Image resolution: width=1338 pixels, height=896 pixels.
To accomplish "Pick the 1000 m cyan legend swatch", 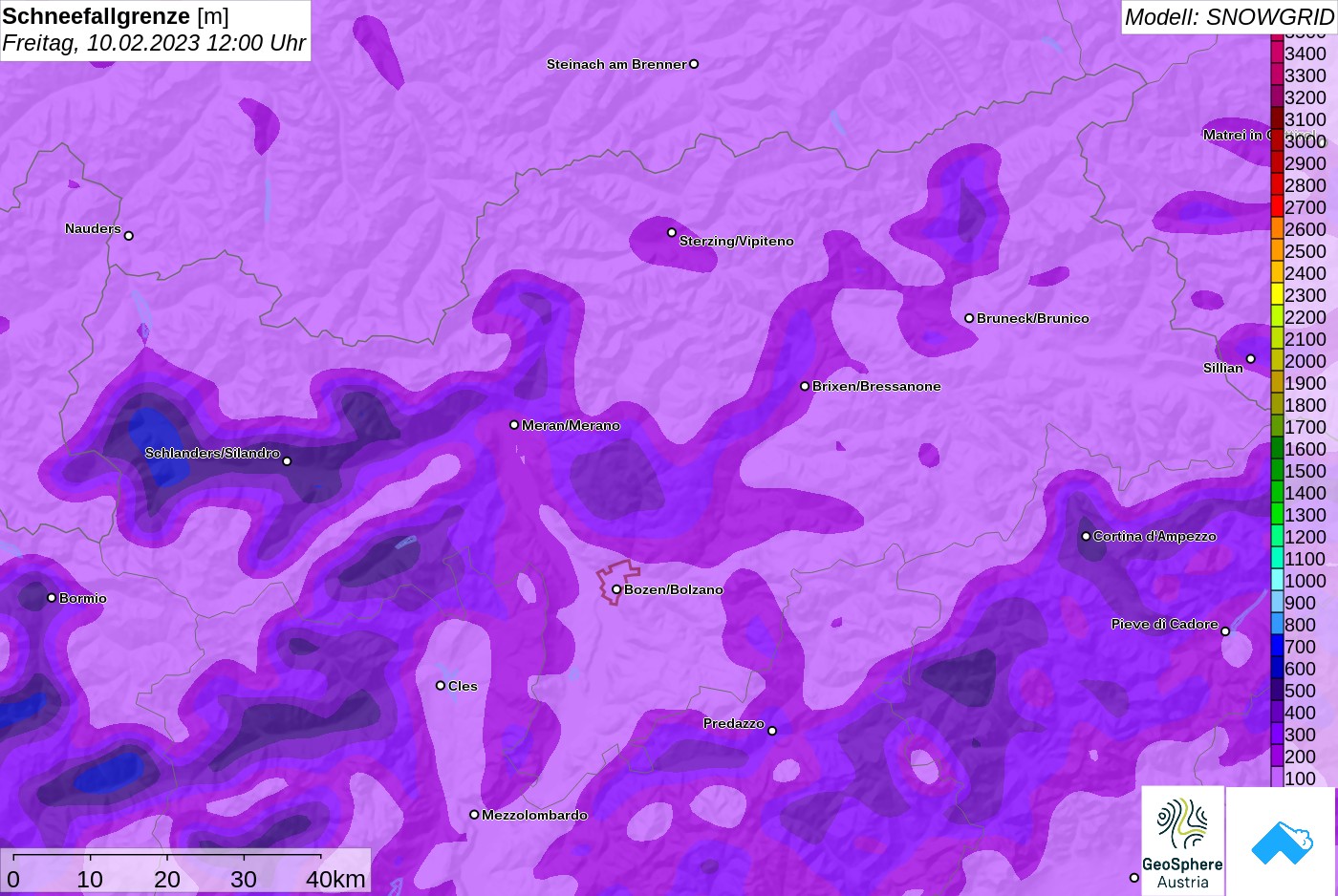I will coord(1277,580).
